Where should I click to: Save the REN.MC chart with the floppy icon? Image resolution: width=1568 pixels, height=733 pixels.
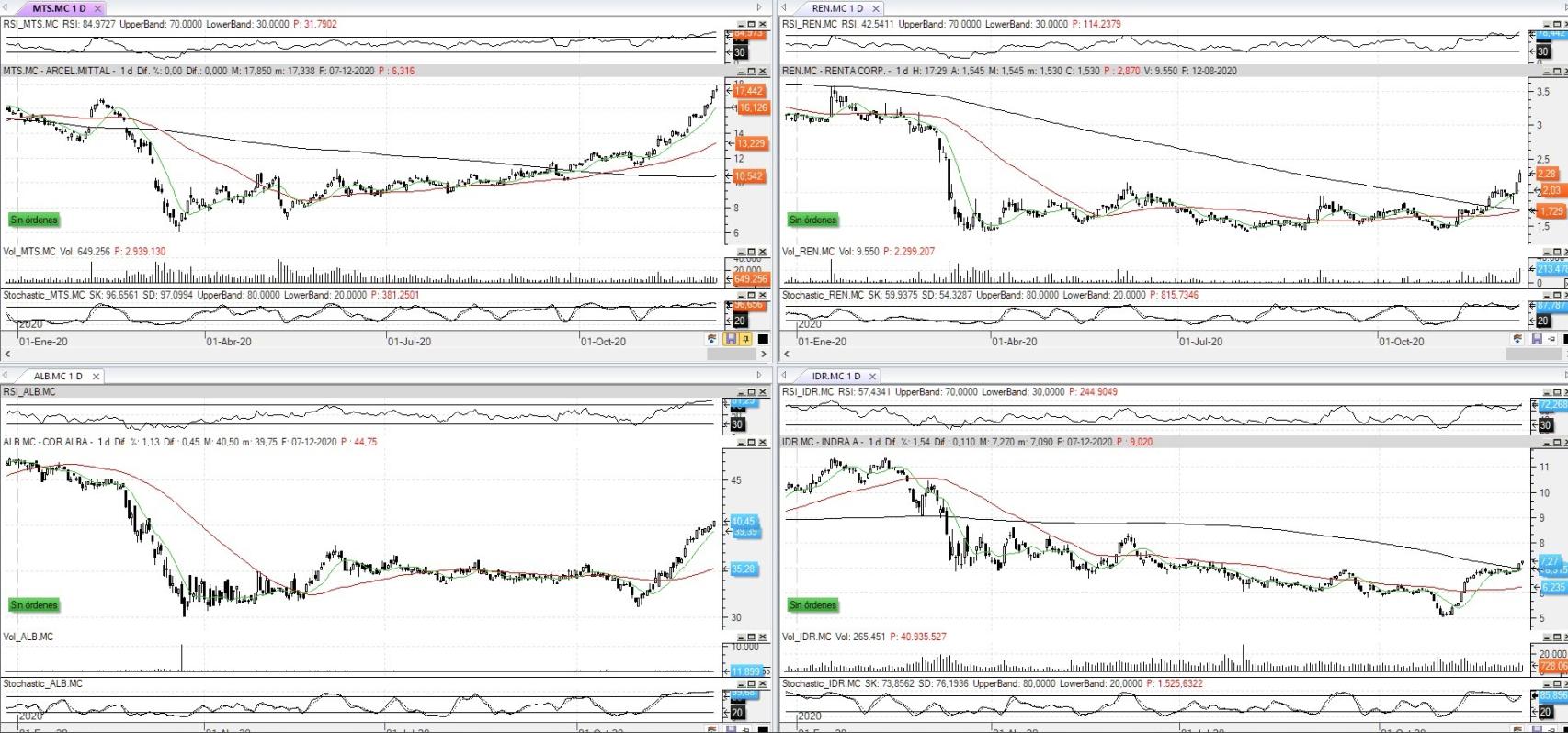(x=1537, y=339)
